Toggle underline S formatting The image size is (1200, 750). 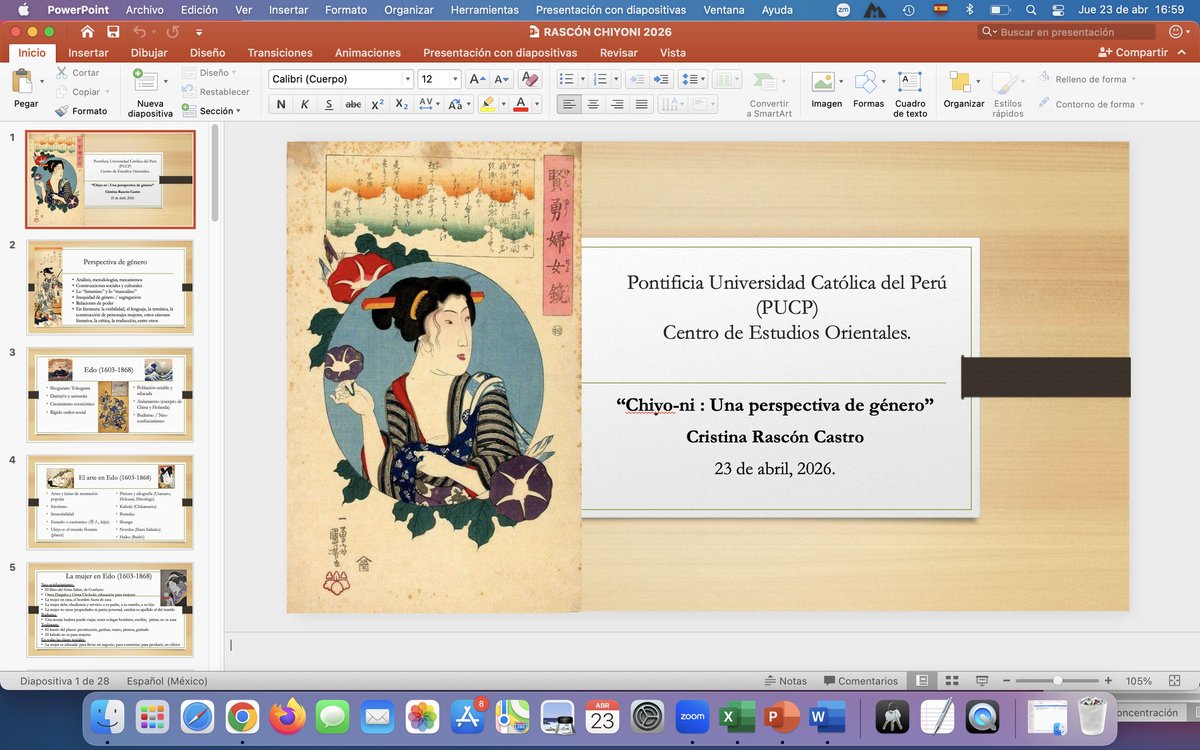pyautogui.click(x=329, y=104)
